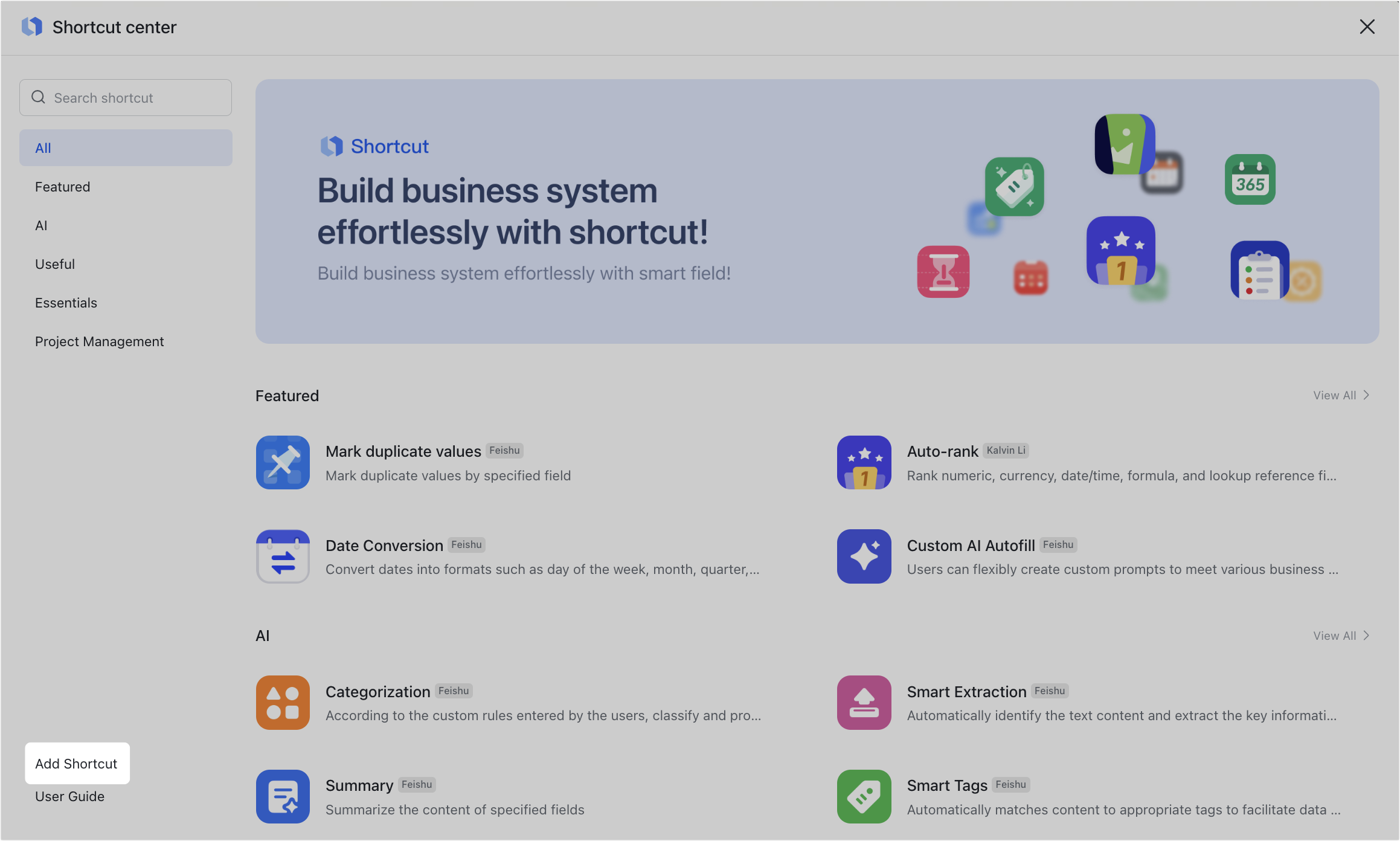Expand View All for AI section

tap(1341, 636)
